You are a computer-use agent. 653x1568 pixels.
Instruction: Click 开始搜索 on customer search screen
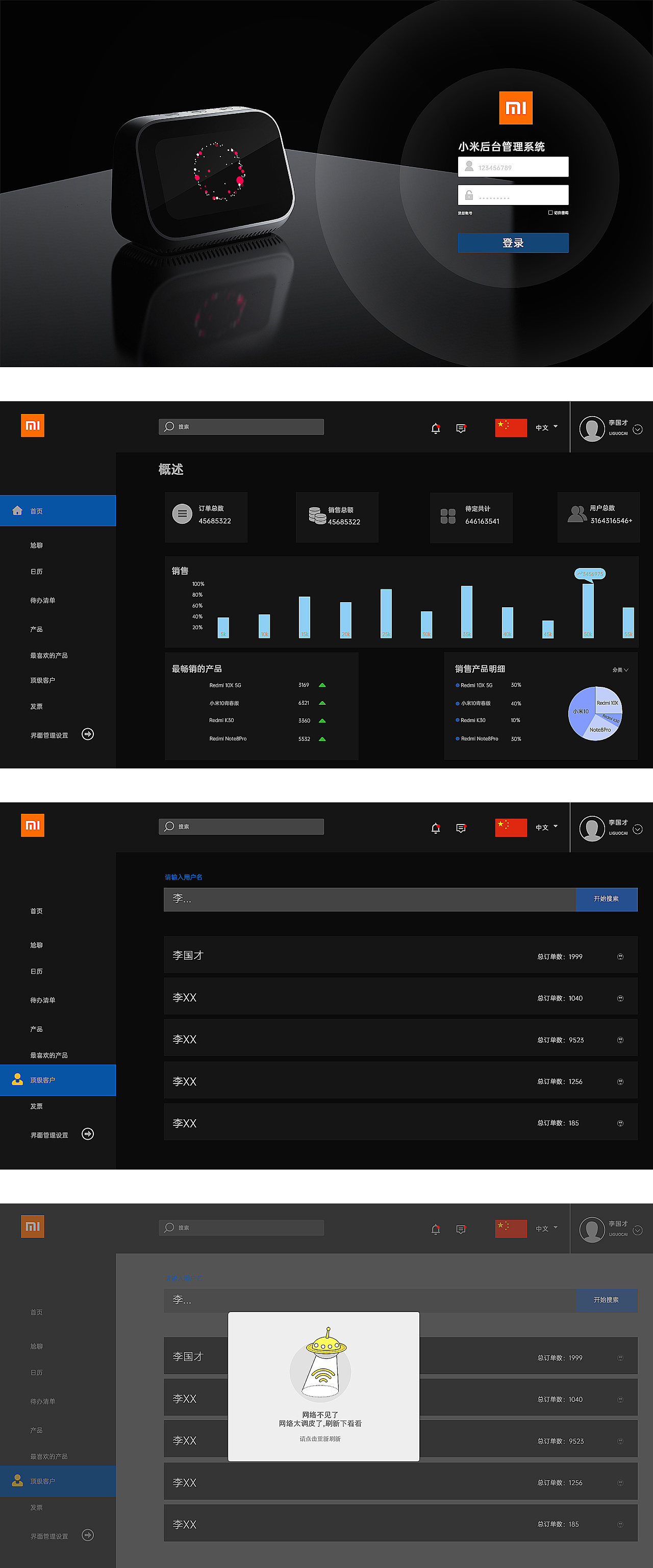606,899
